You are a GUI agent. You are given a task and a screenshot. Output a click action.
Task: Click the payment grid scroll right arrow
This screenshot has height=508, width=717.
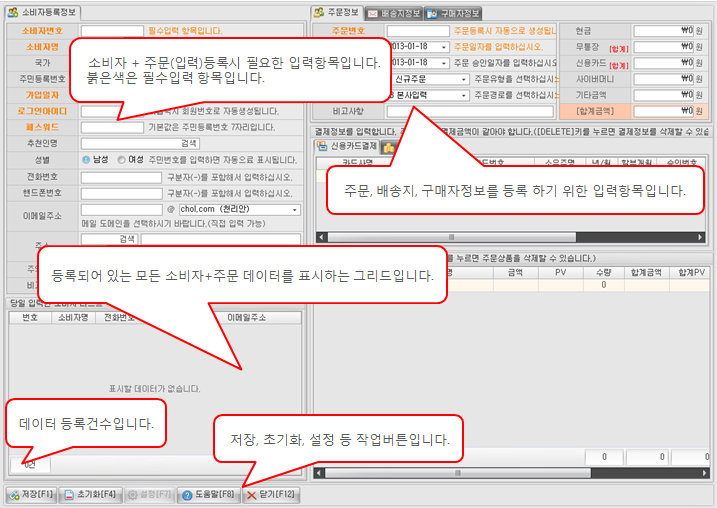pyautogui.click(x=700, y=237)
